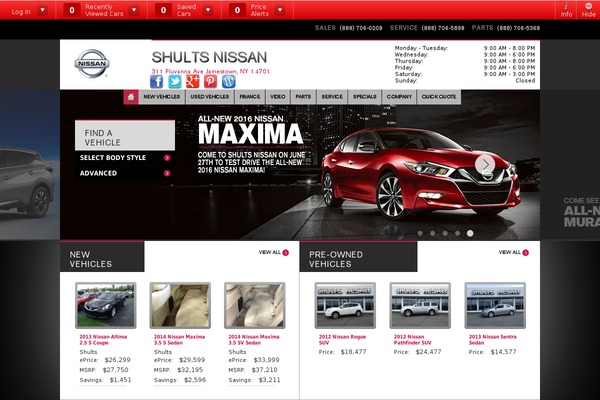Open 2013 Nissan Sentra Sedan link
Screen dimensions: 600x400
click(493, 340)
